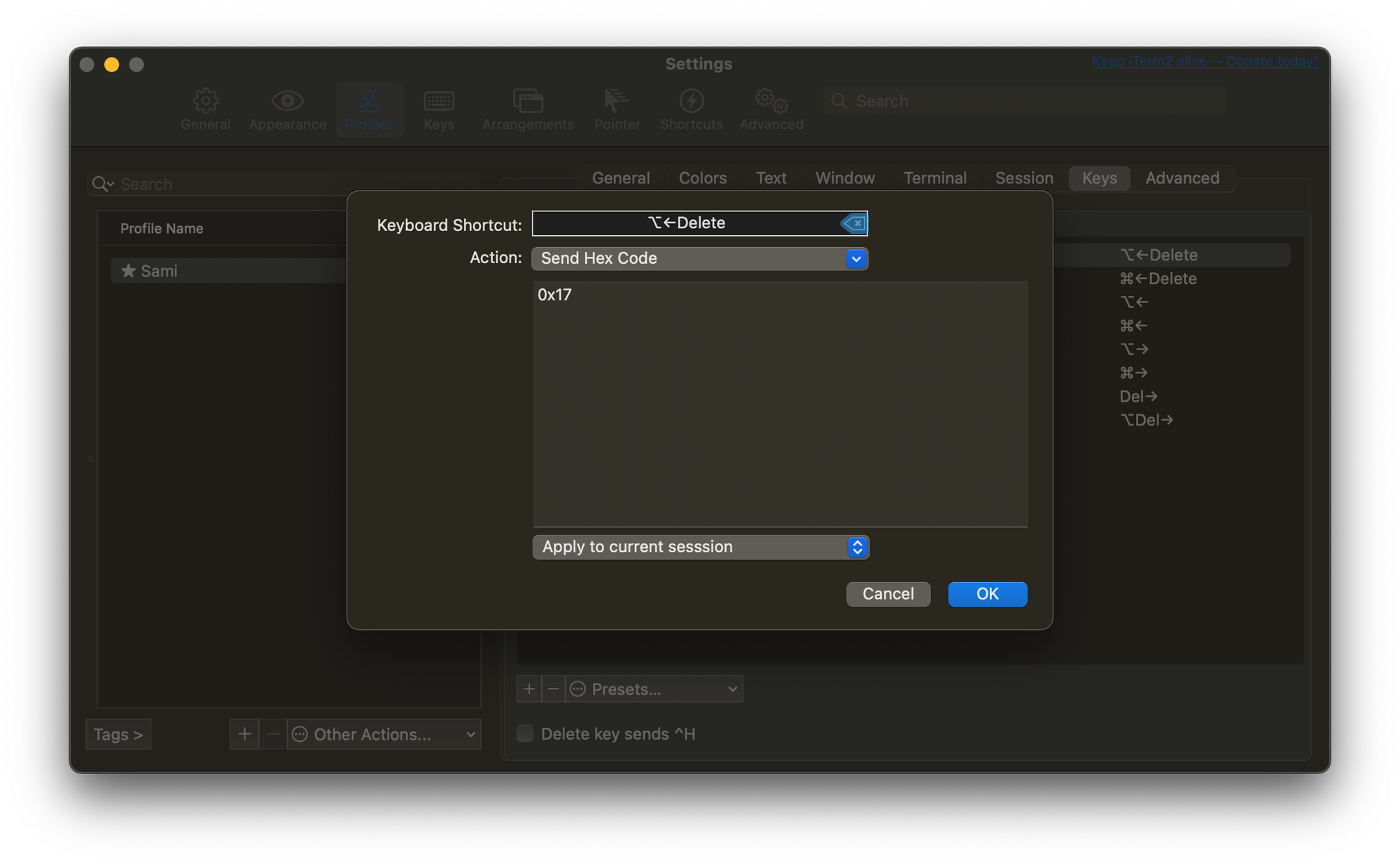Open the Arrangements window icon
The height and width of the screenshot is (865, 1400).
pos(528,102)
